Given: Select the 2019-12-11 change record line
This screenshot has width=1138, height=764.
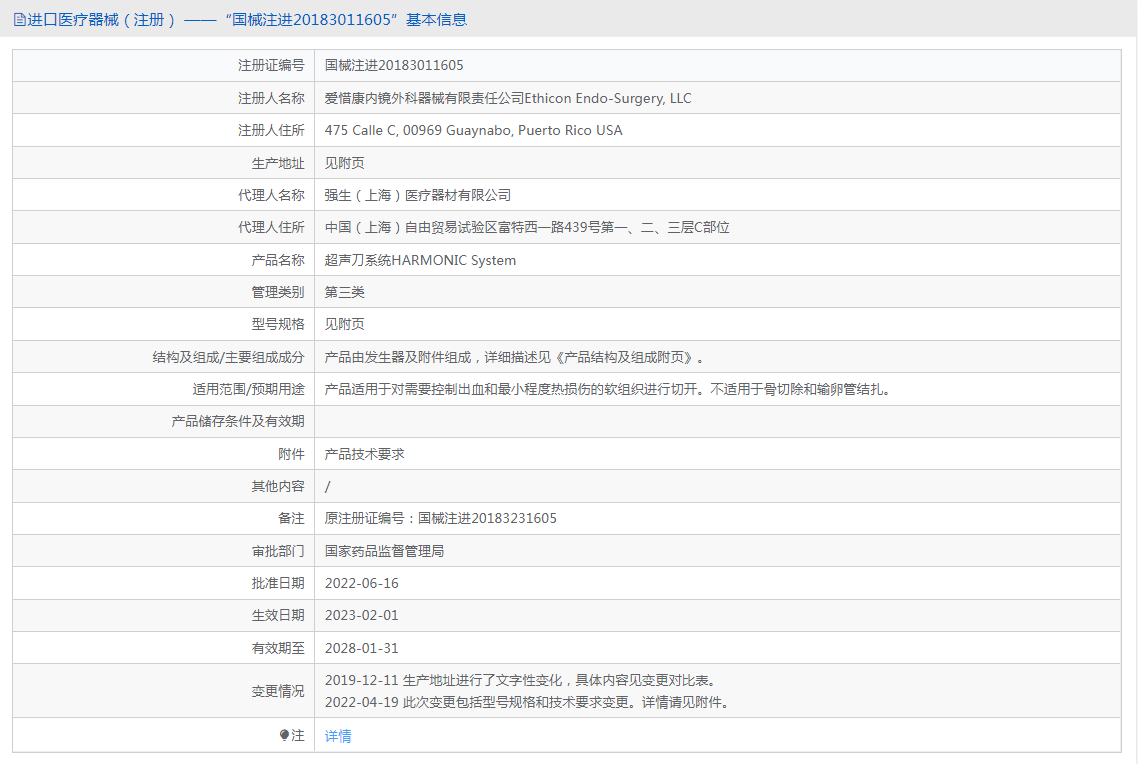Looking at the screenshot, I should pyautogui.click(x=523, y=680).
